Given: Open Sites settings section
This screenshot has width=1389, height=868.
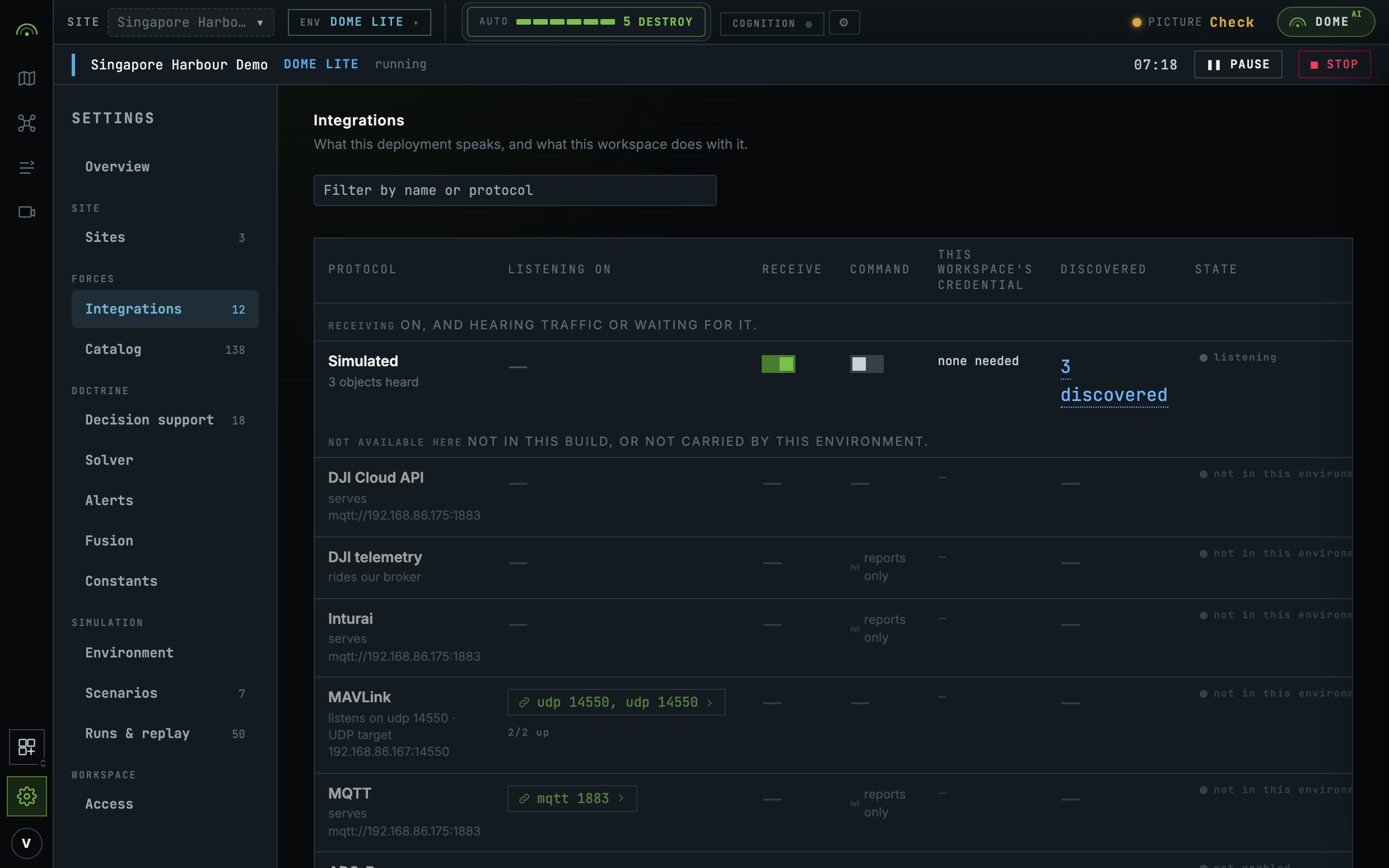Looking at the screenshot, I should pos(165,237).
